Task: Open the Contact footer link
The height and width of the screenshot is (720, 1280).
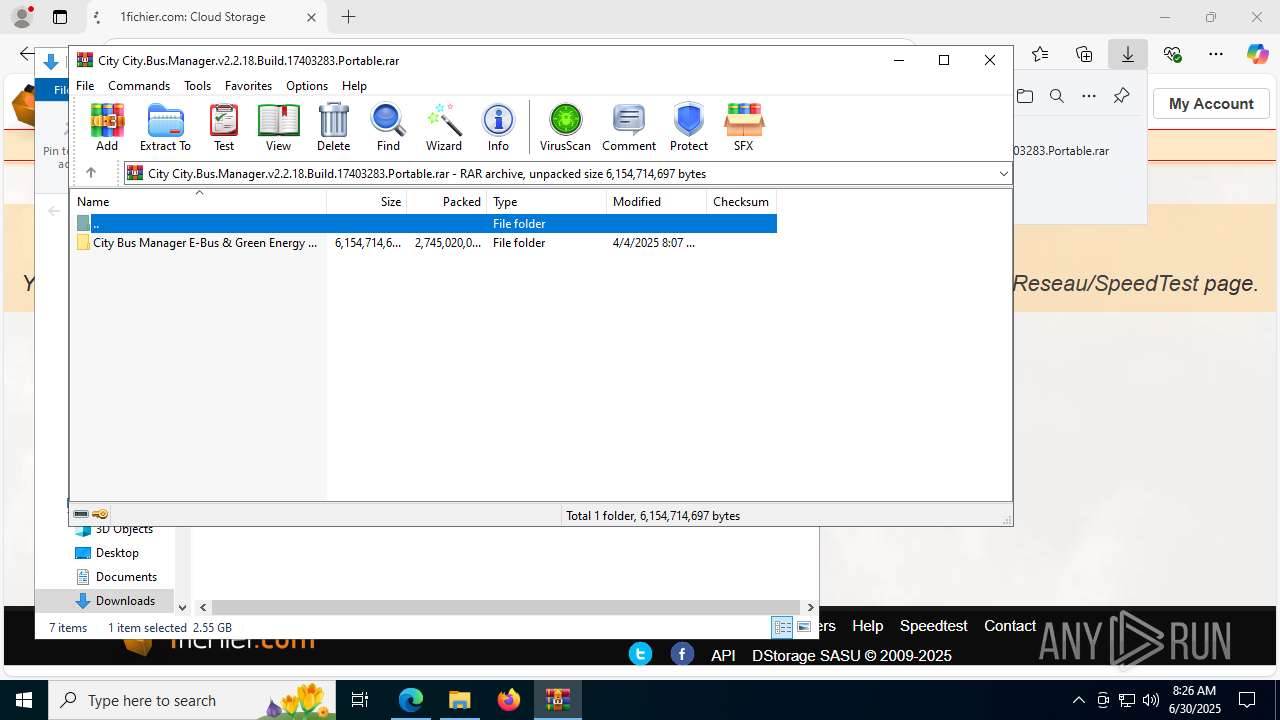Action: point(1010,625)
